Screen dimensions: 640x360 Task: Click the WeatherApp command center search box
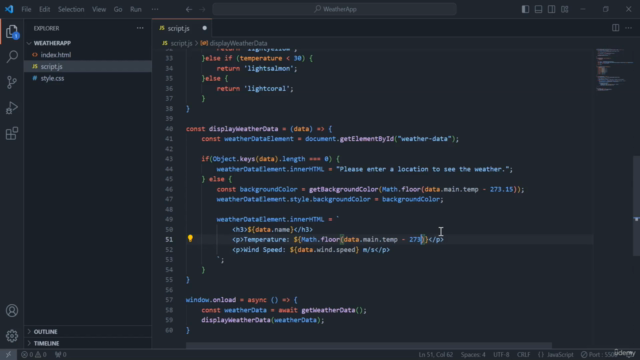tap(334, 9)
